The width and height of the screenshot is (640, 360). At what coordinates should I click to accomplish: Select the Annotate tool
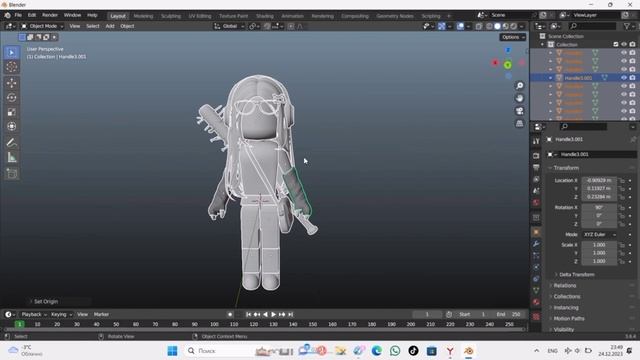click(11, 142)
